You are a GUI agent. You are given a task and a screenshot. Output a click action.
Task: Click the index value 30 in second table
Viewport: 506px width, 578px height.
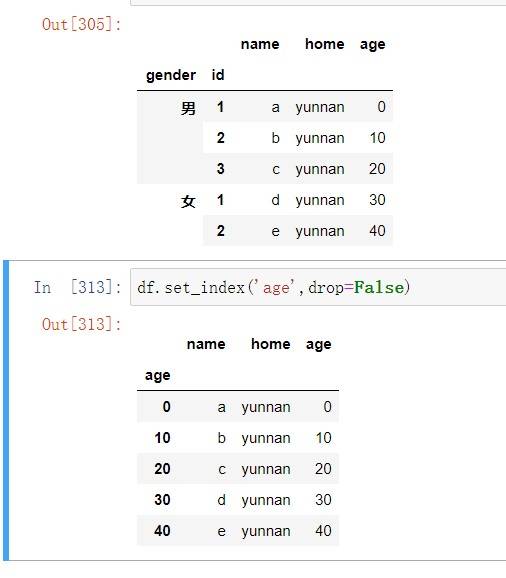[x=162, y=500]
